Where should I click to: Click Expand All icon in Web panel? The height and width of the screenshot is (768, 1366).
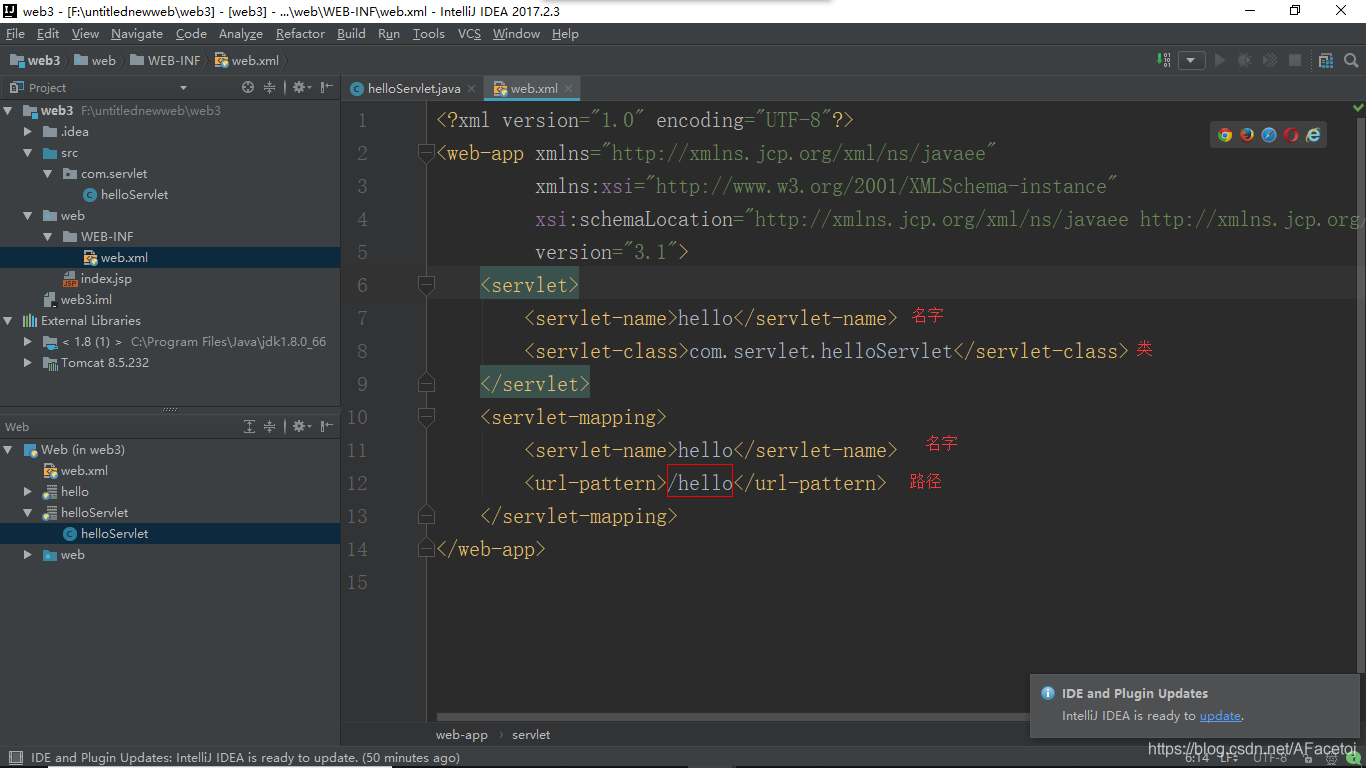249,427
